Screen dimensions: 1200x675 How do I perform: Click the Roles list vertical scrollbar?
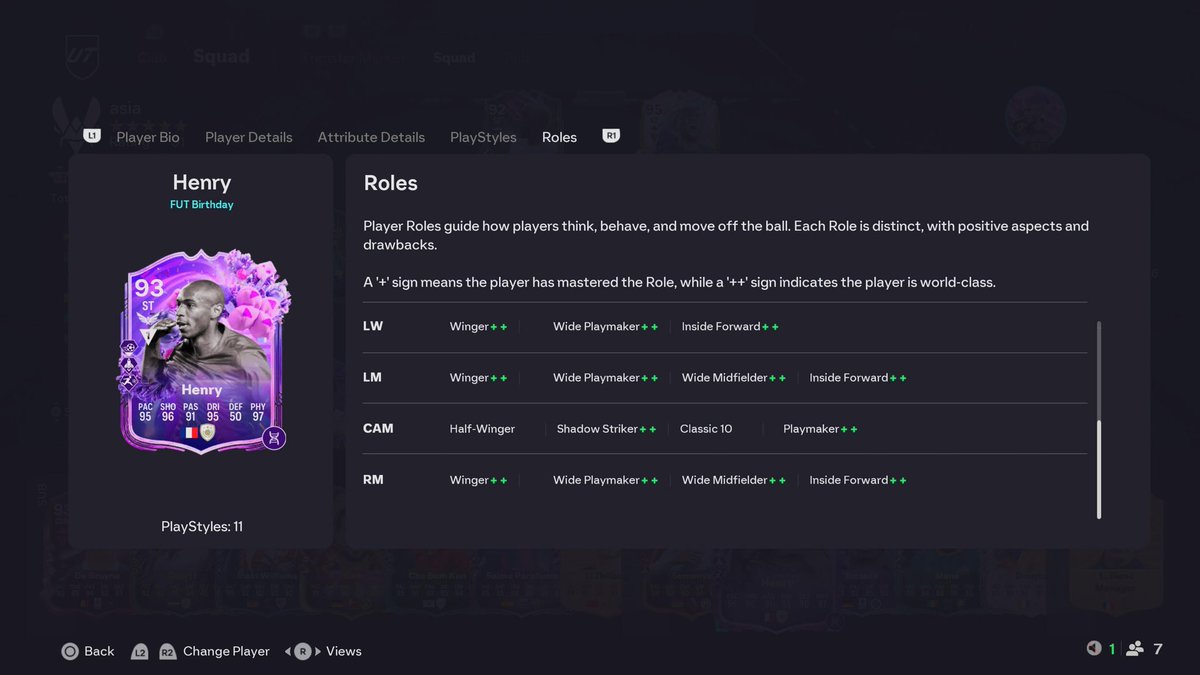[x=1099, y=420]
